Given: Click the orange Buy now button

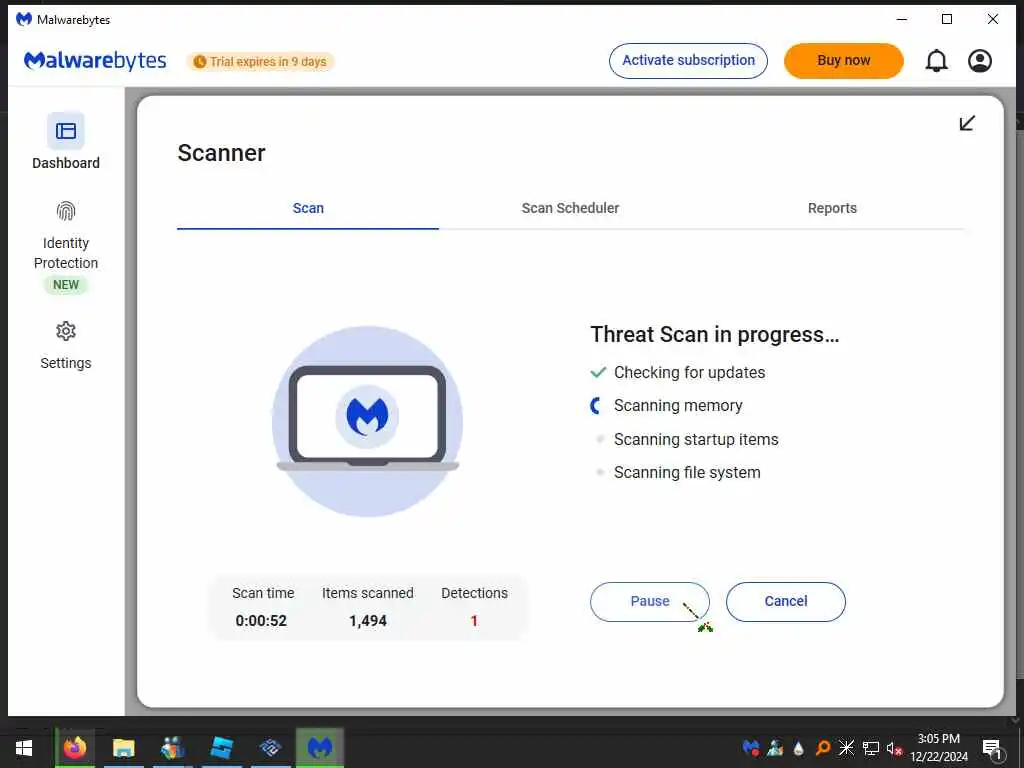Looking at the screenshot, I should click(844, 61).
